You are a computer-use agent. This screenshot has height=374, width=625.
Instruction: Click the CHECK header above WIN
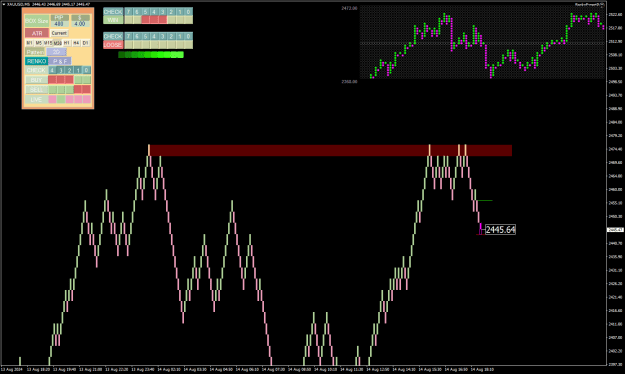pyautogui.click(x=113, y=12)
